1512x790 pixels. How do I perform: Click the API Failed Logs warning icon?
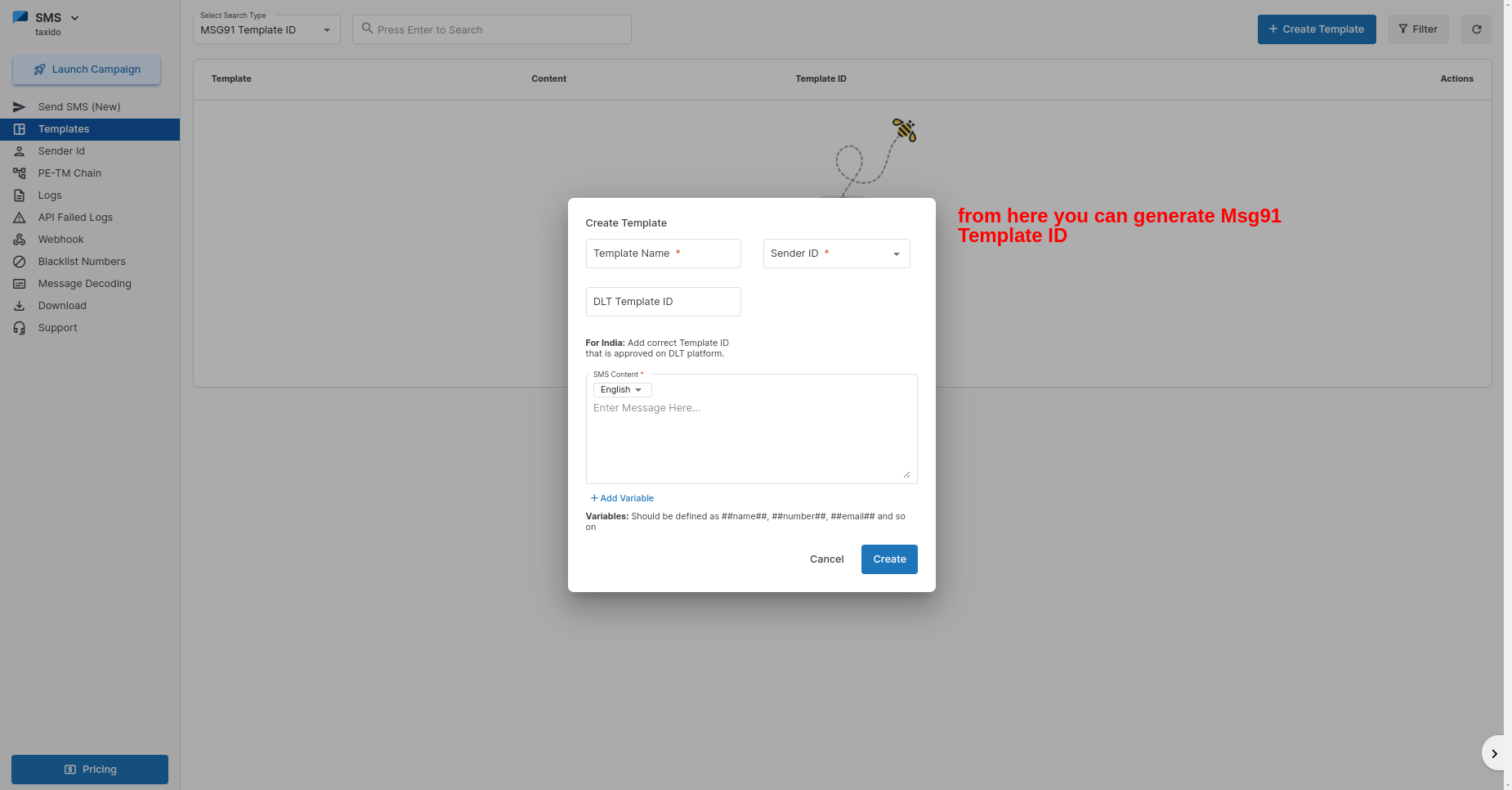pyautogui.click(x=20, y=218)
